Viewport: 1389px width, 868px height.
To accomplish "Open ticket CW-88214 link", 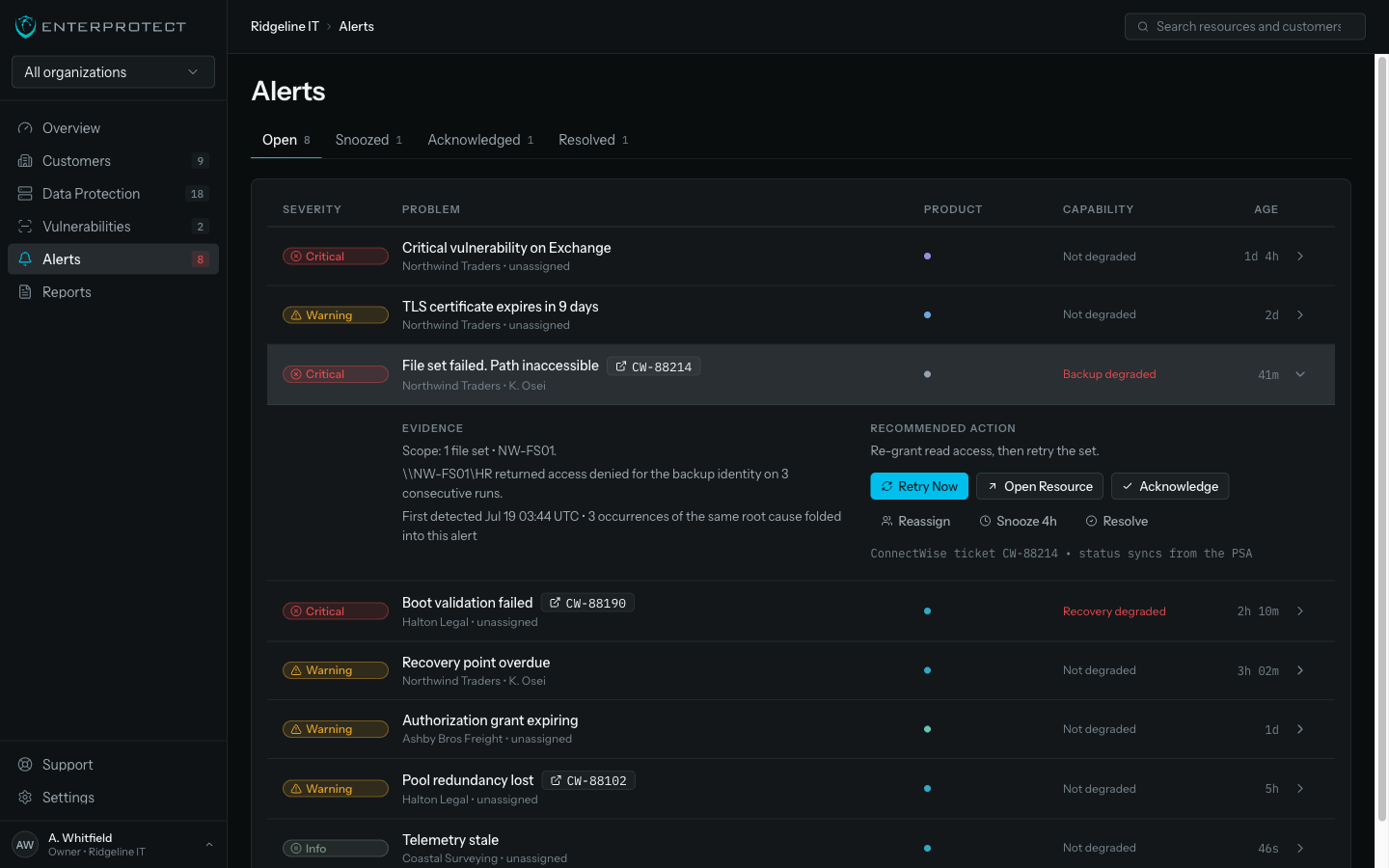I will [654, 366].
